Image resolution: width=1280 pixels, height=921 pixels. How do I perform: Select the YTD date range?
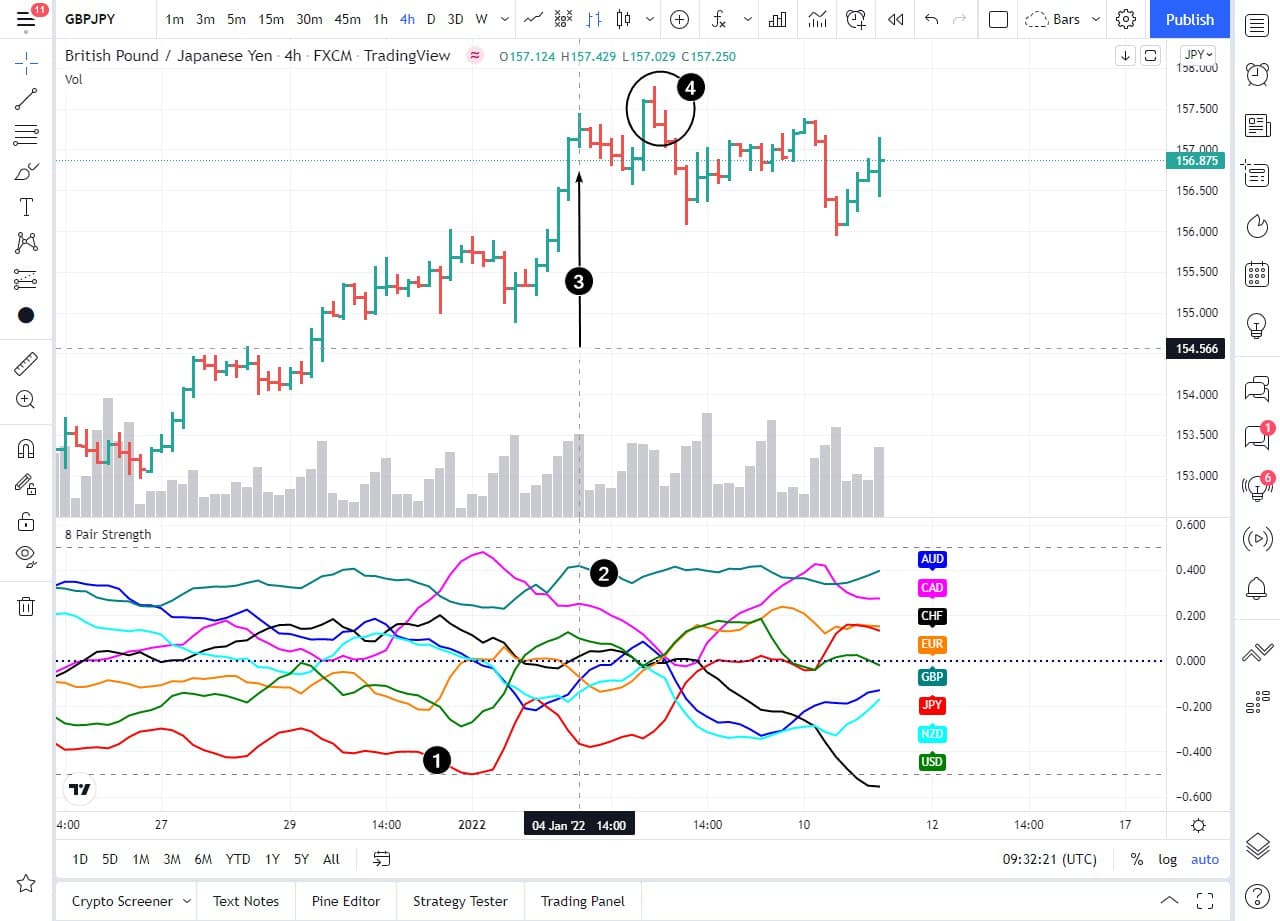tap(238, 859)
